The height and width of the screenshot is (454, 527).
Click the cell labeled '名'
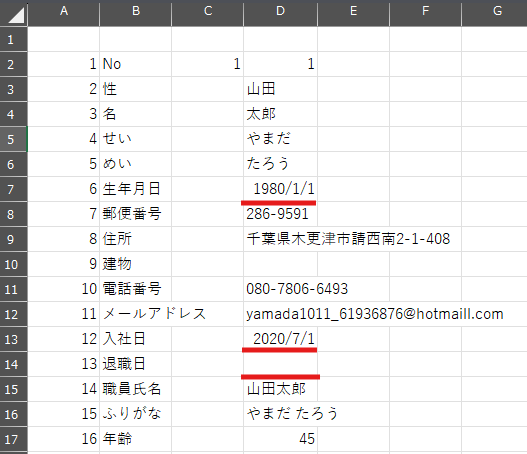pos(136,114)
